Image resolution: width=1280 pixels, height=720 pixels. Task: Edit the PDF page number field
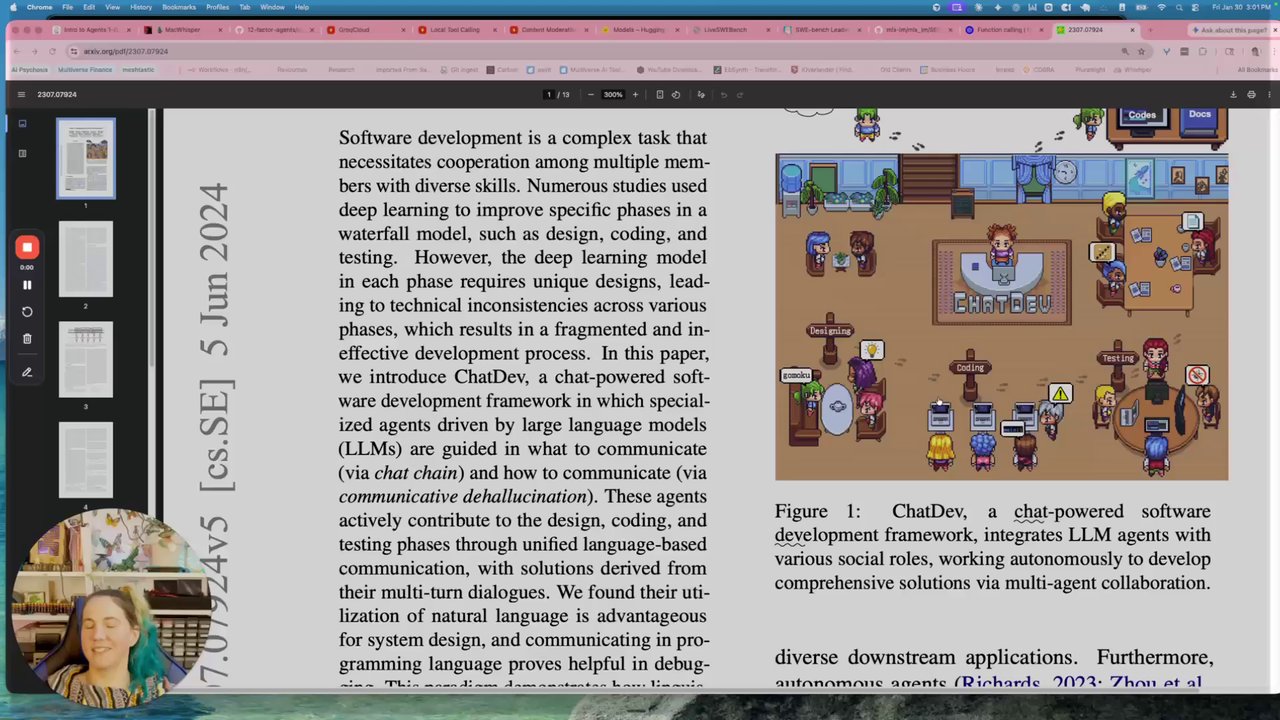tap(548, 94)
